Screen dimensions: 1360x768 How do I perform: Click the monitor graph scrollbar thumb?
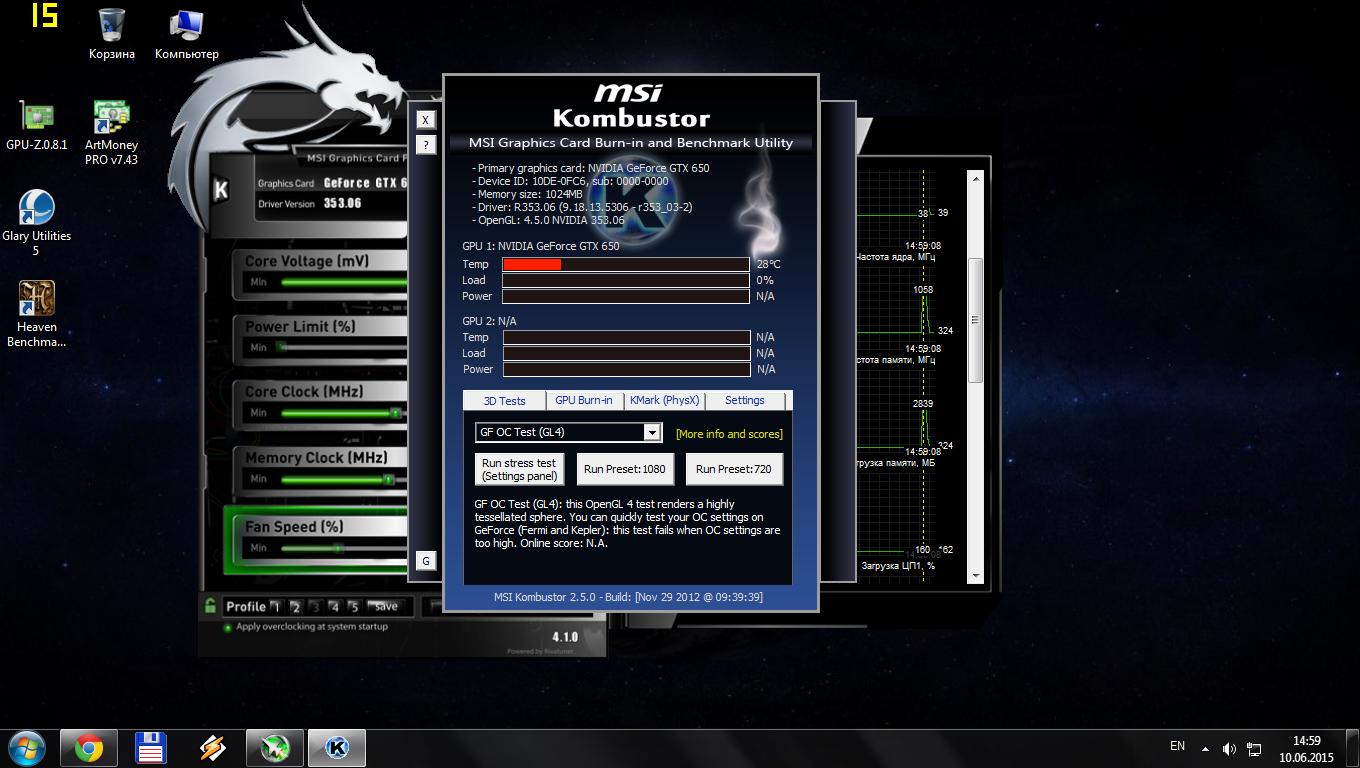tap(975, 319)
